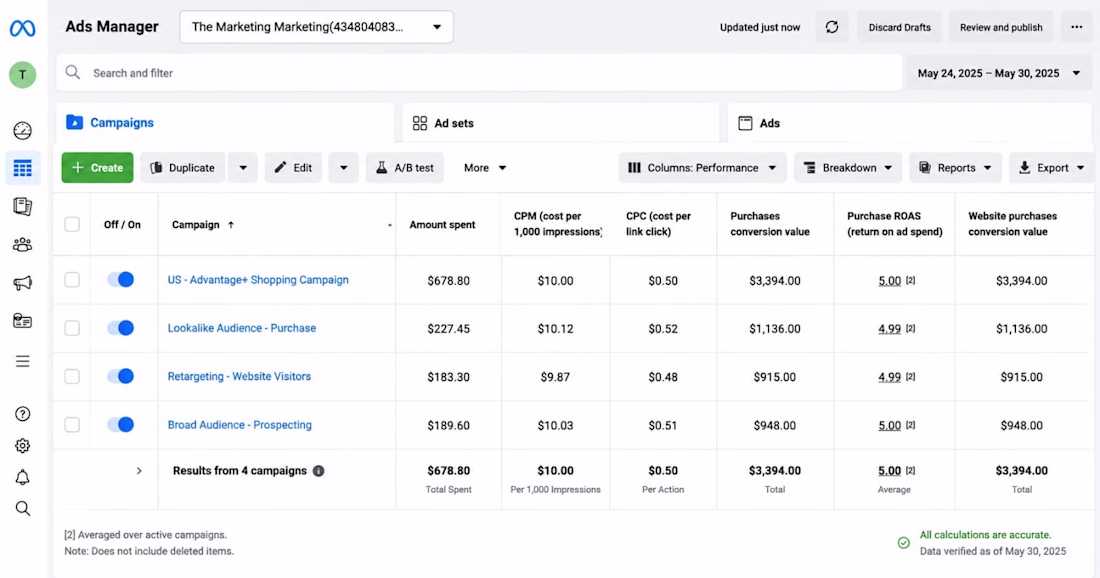Click the Ad sets grid icon
The height and width of the screenshot is (578, 1100).
coord(420,123)
